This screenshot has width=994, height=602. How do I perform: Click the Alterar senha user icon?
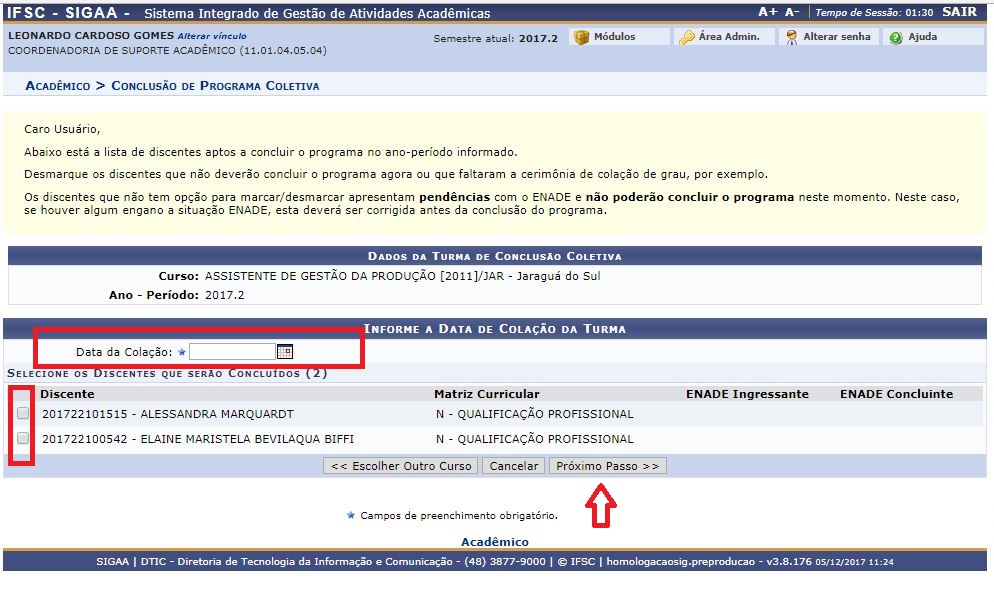tap(792, 37)
